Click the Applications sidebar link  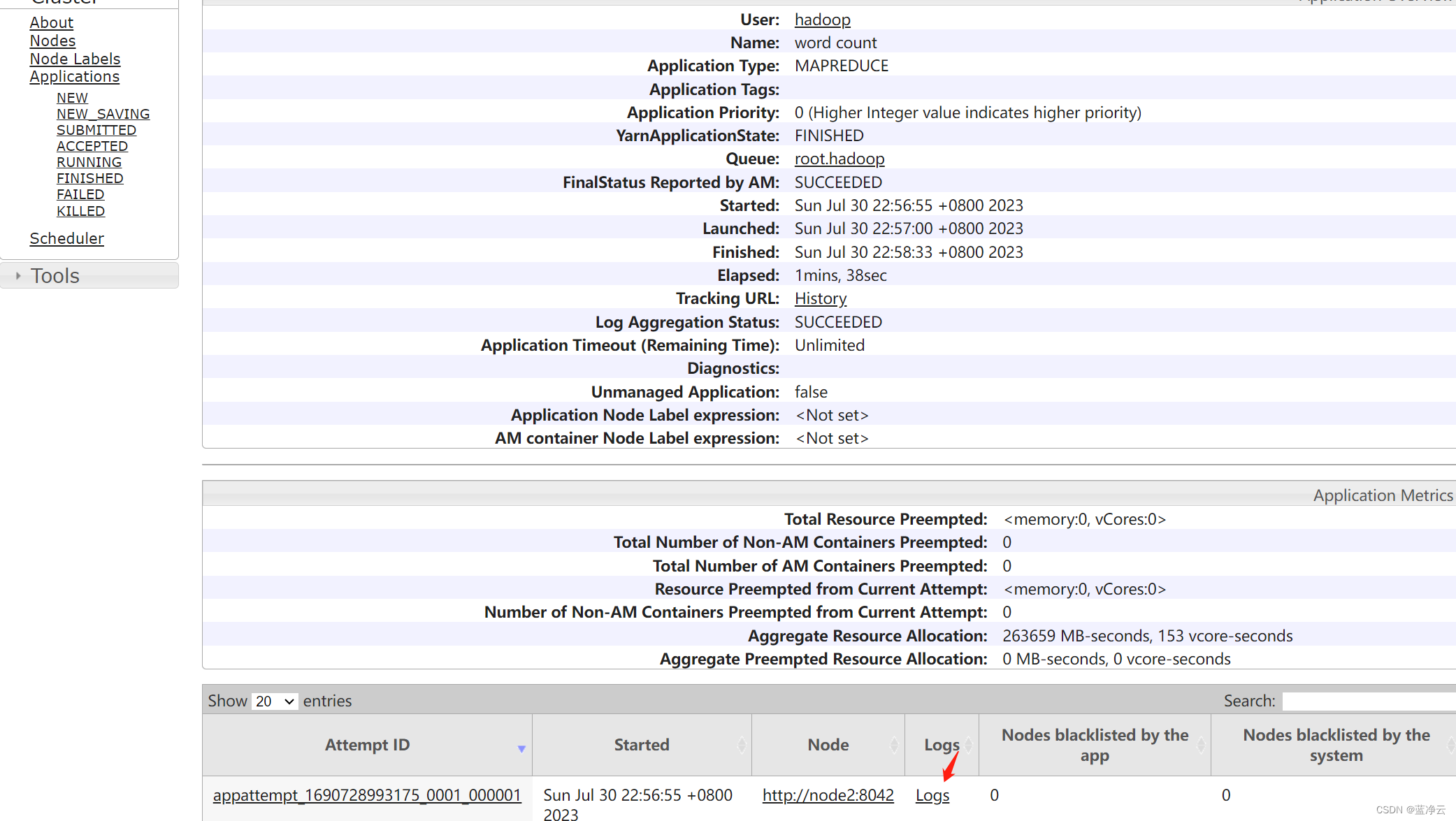75,76
